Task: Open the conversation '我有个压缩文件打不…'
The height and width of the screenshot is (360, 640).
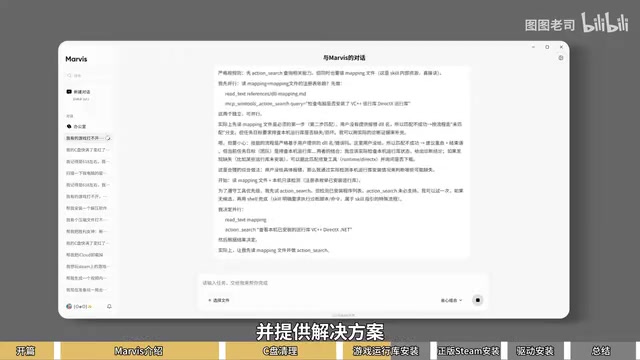Action: tap(88, 220)
